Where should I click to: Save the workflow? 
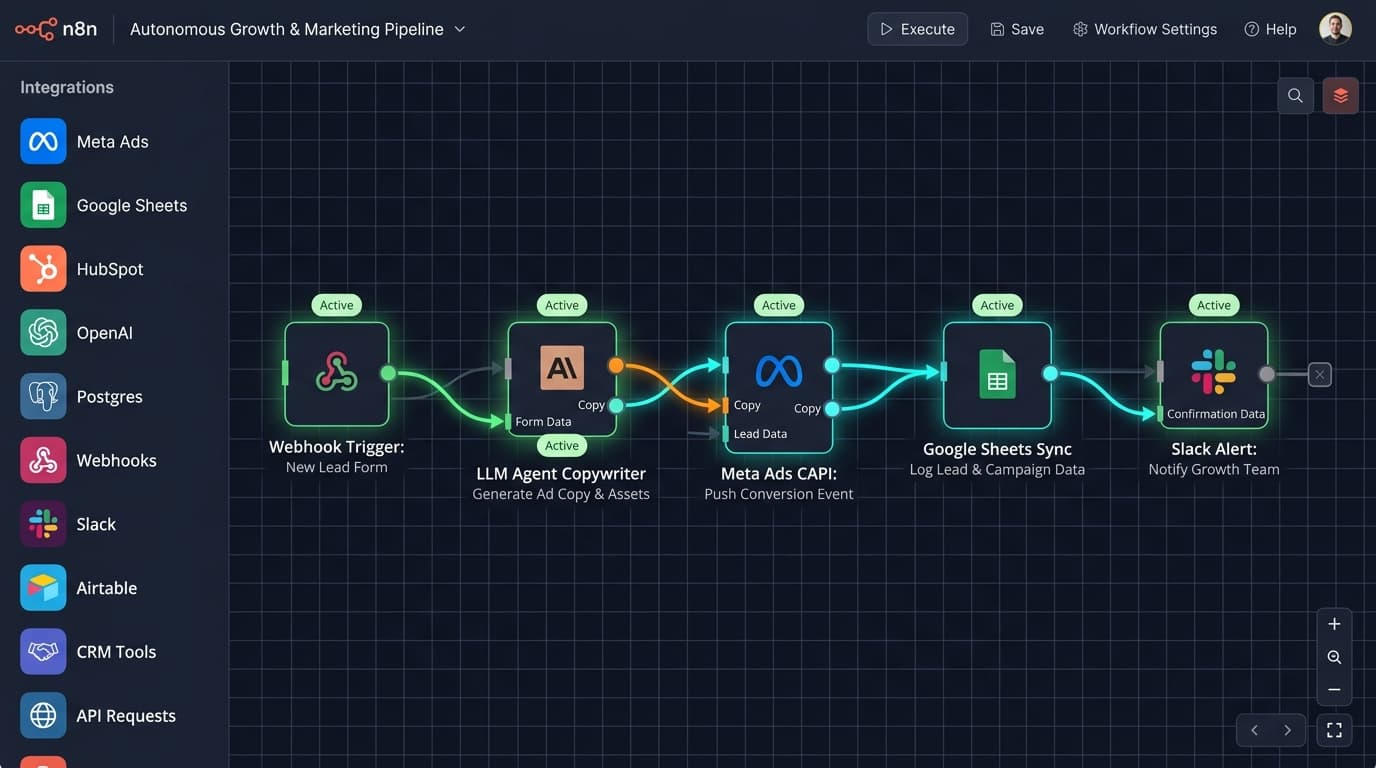1017,29
